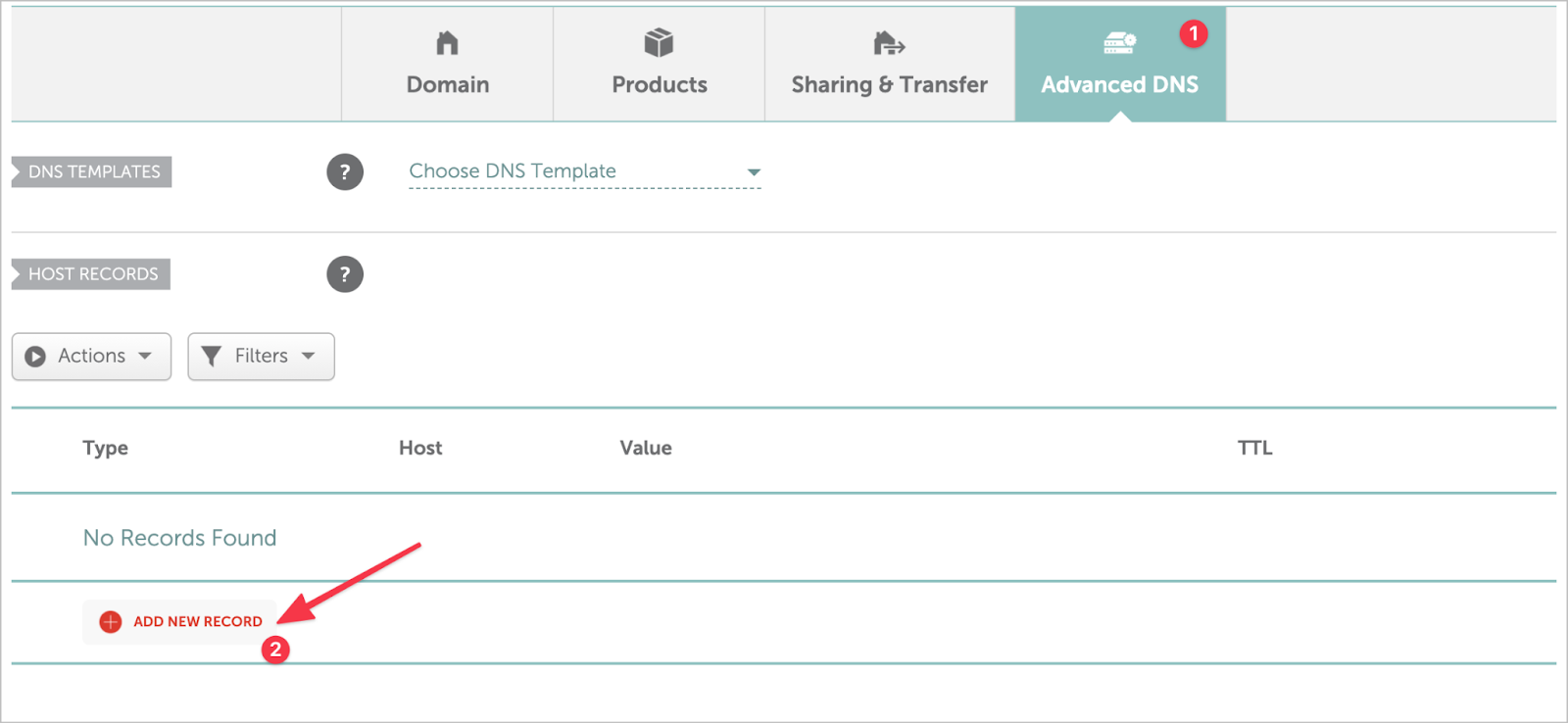Click the box icon on Products tab

click(x=659, y=43)
